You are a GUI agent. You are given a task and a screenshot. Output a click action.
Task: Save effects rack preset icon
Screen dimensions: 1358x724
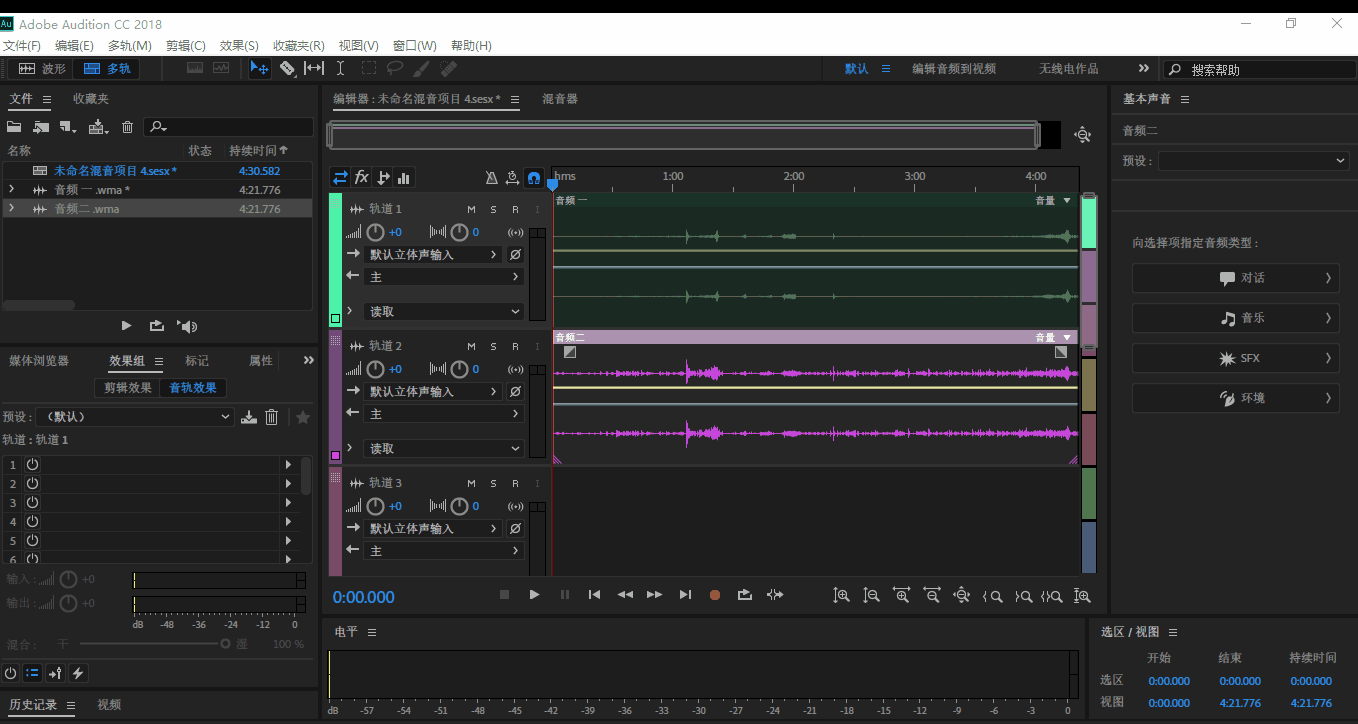[x=249, y=417]
